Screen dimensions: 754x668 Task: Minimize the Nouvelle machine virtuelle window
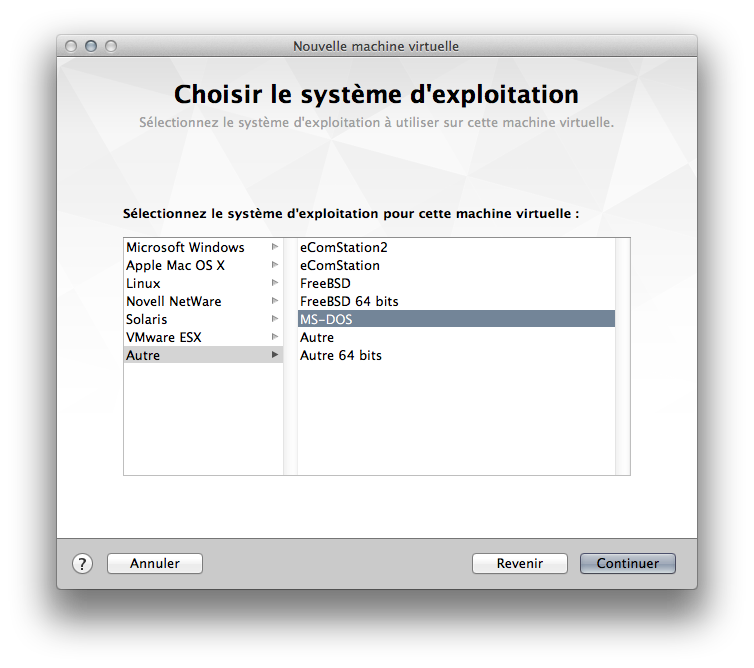pos(91,46)
